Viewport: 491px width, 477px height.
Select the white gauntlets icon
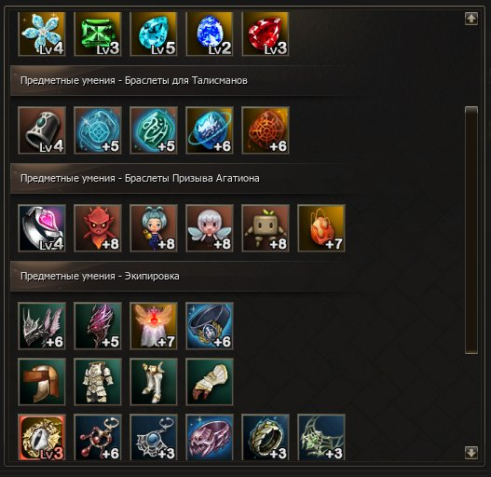[210, 382]
